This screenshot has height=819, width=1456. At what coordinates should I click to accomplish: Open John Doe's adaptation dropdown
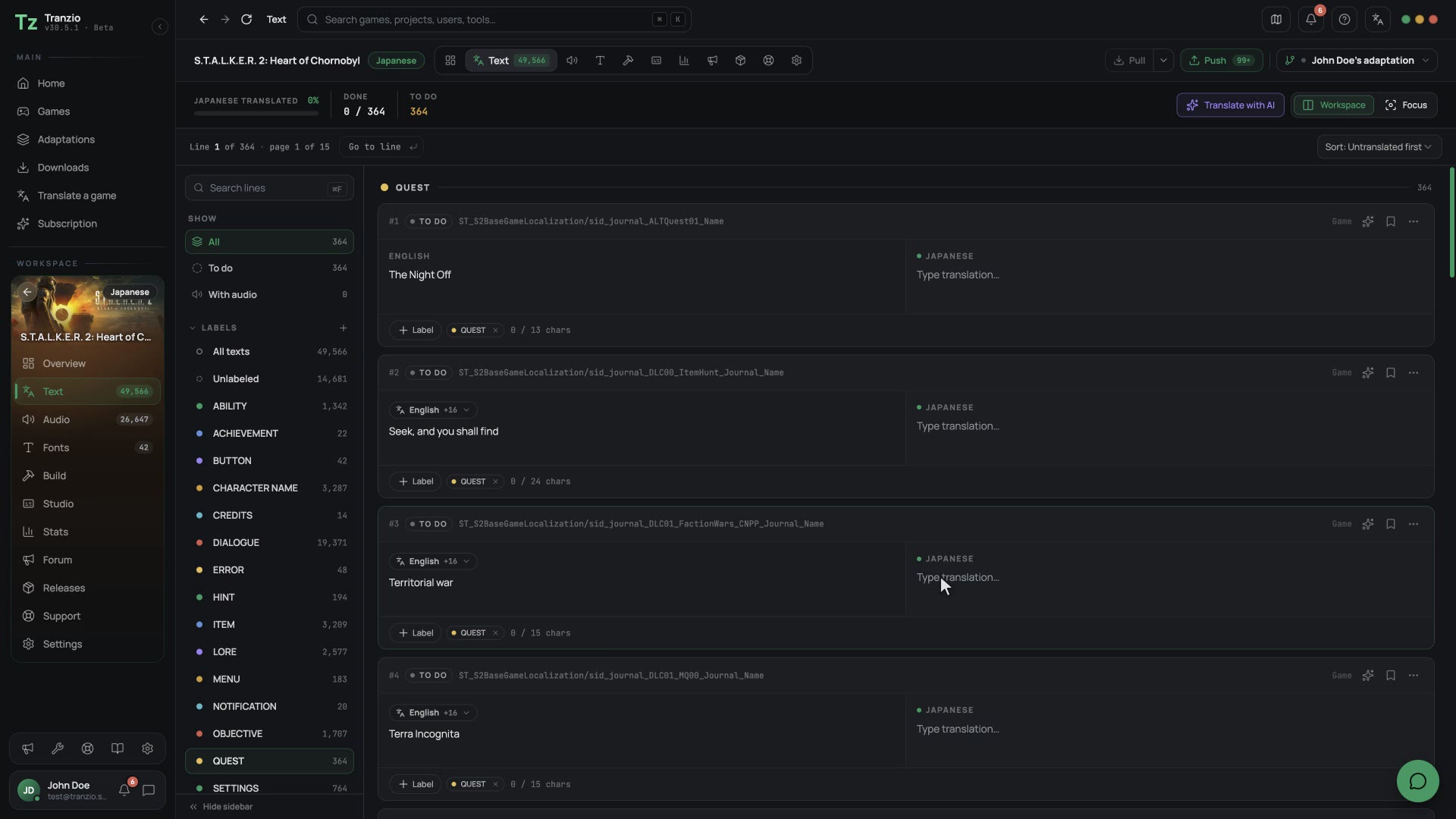(x=1357, y=61)
